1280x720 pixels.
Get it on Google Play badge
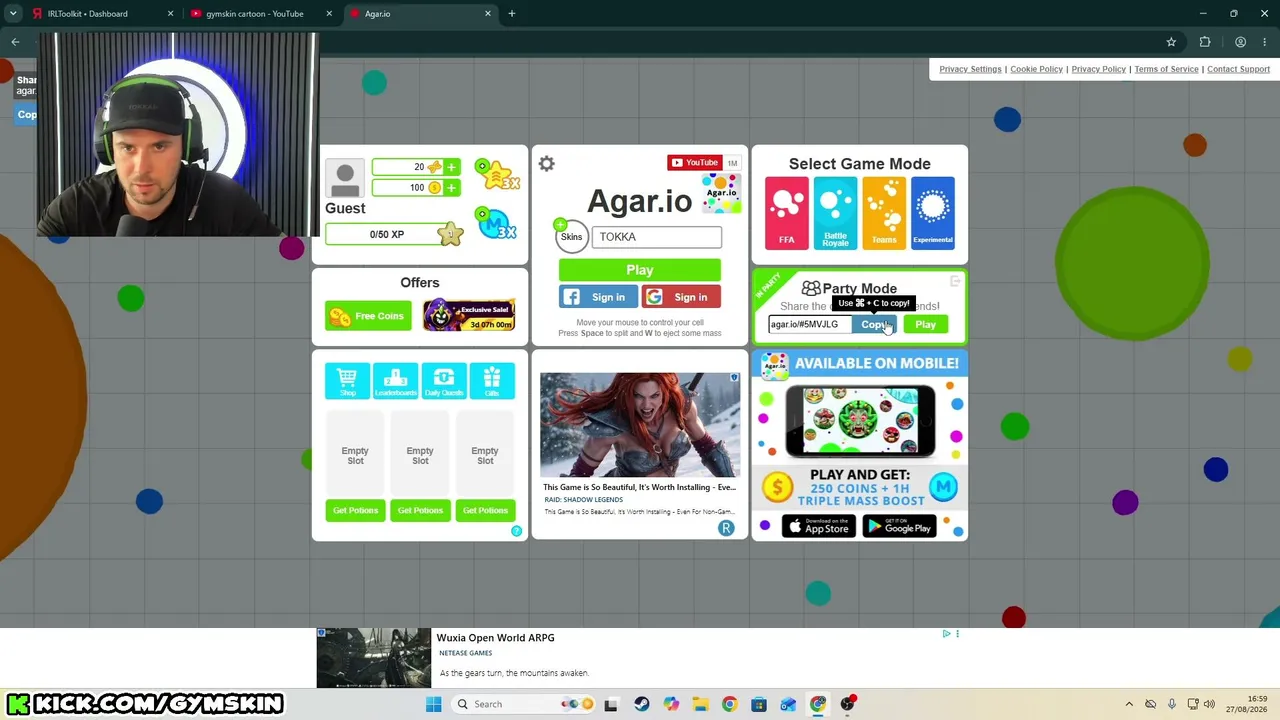(x=899, y=527)
